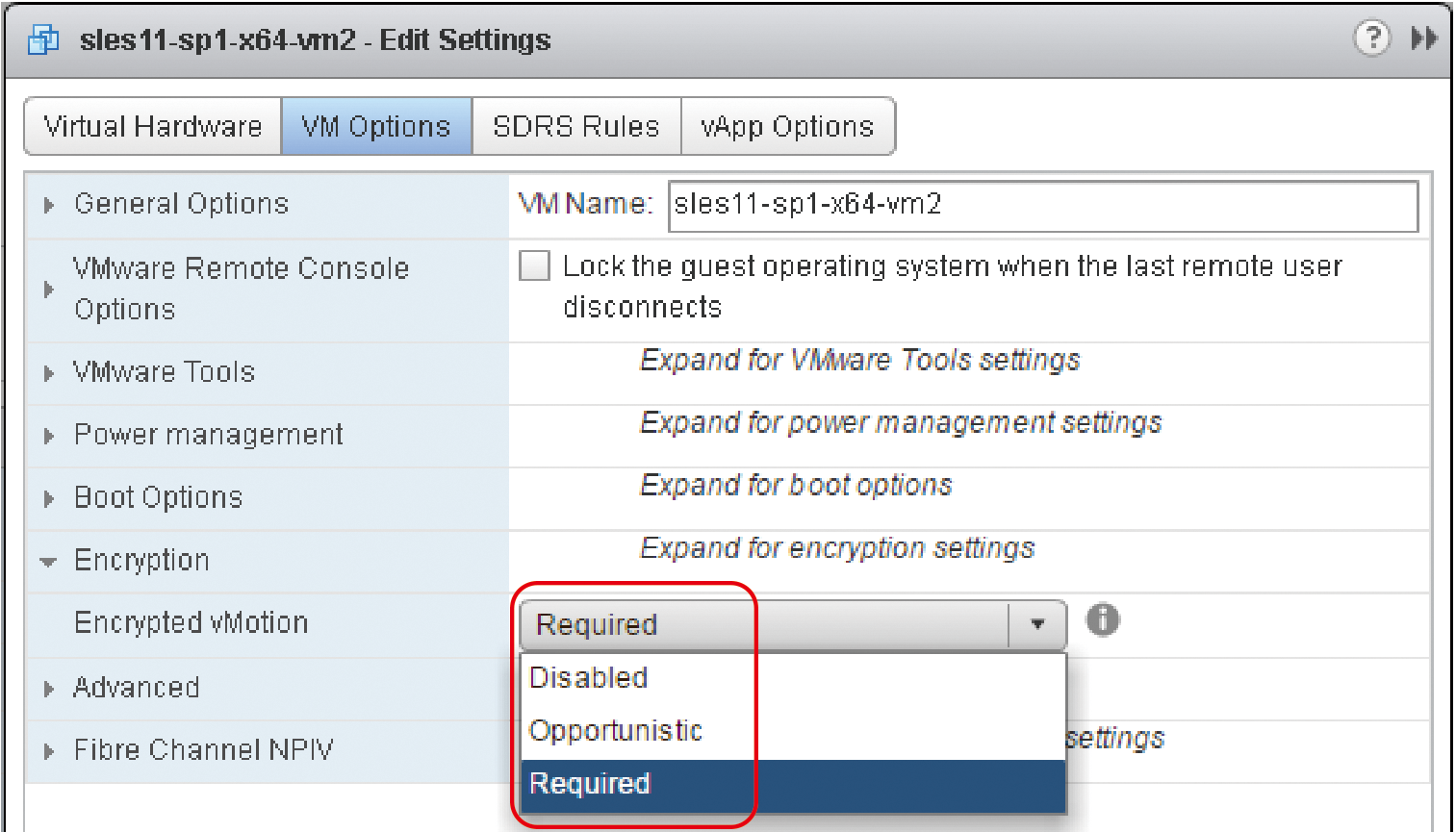Click the virtual machine icon in title bar

pos(43,40)
